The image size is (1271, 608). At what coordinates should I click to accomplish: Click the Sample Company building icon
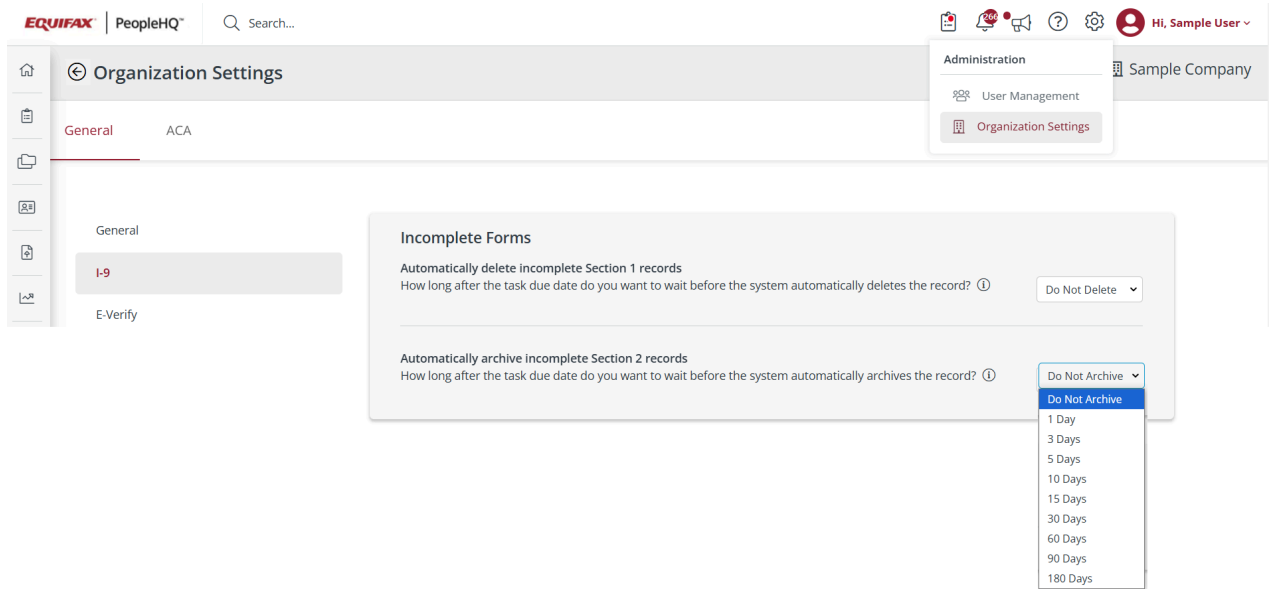click(1117, 69)
